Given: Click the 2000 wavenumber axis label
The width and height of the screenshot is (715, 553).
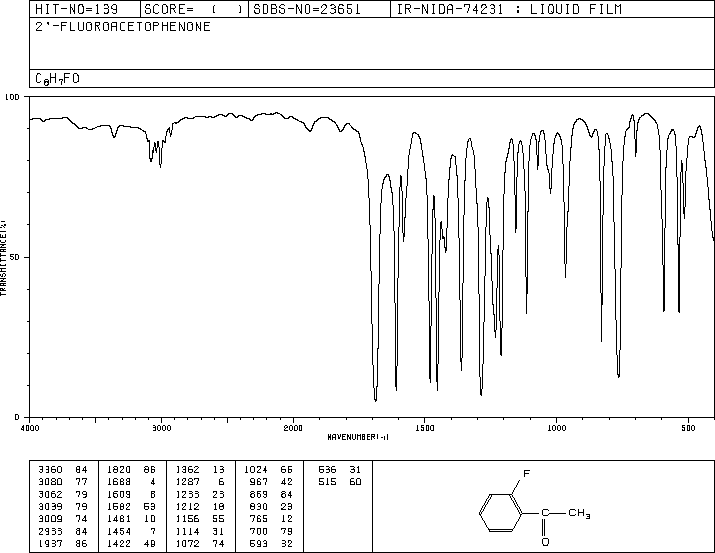Looking at the screenshot, I should point(293,428).
